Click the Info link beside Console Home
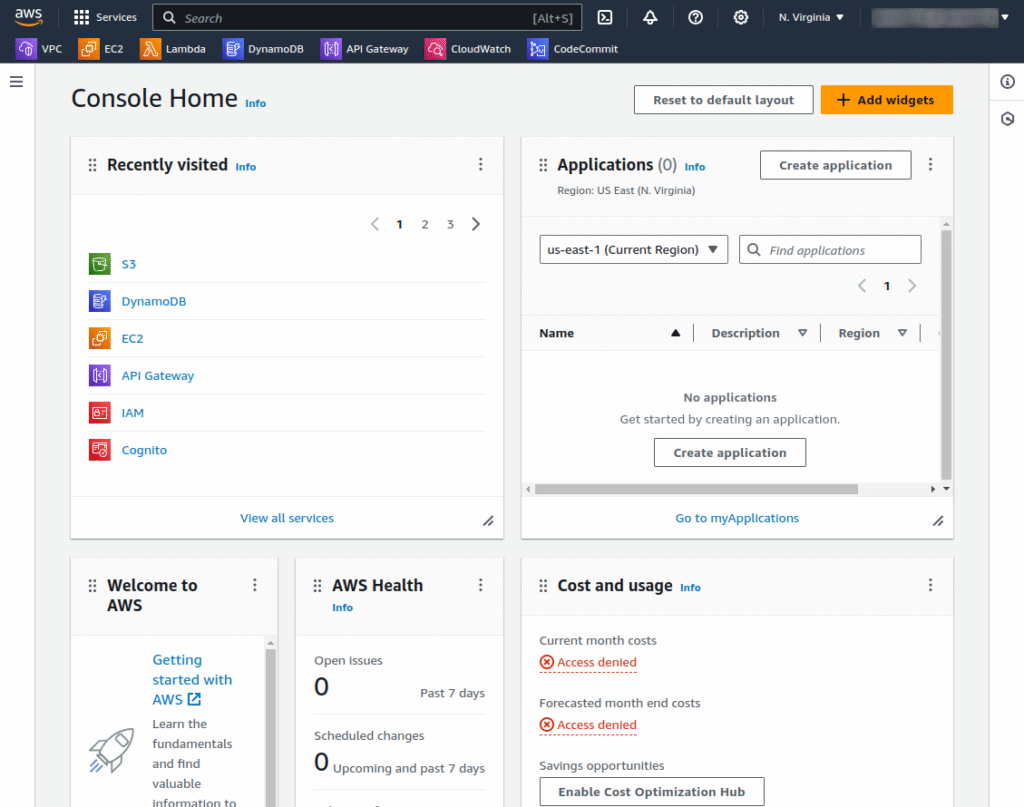1024x807 pixels. point(256,103)
